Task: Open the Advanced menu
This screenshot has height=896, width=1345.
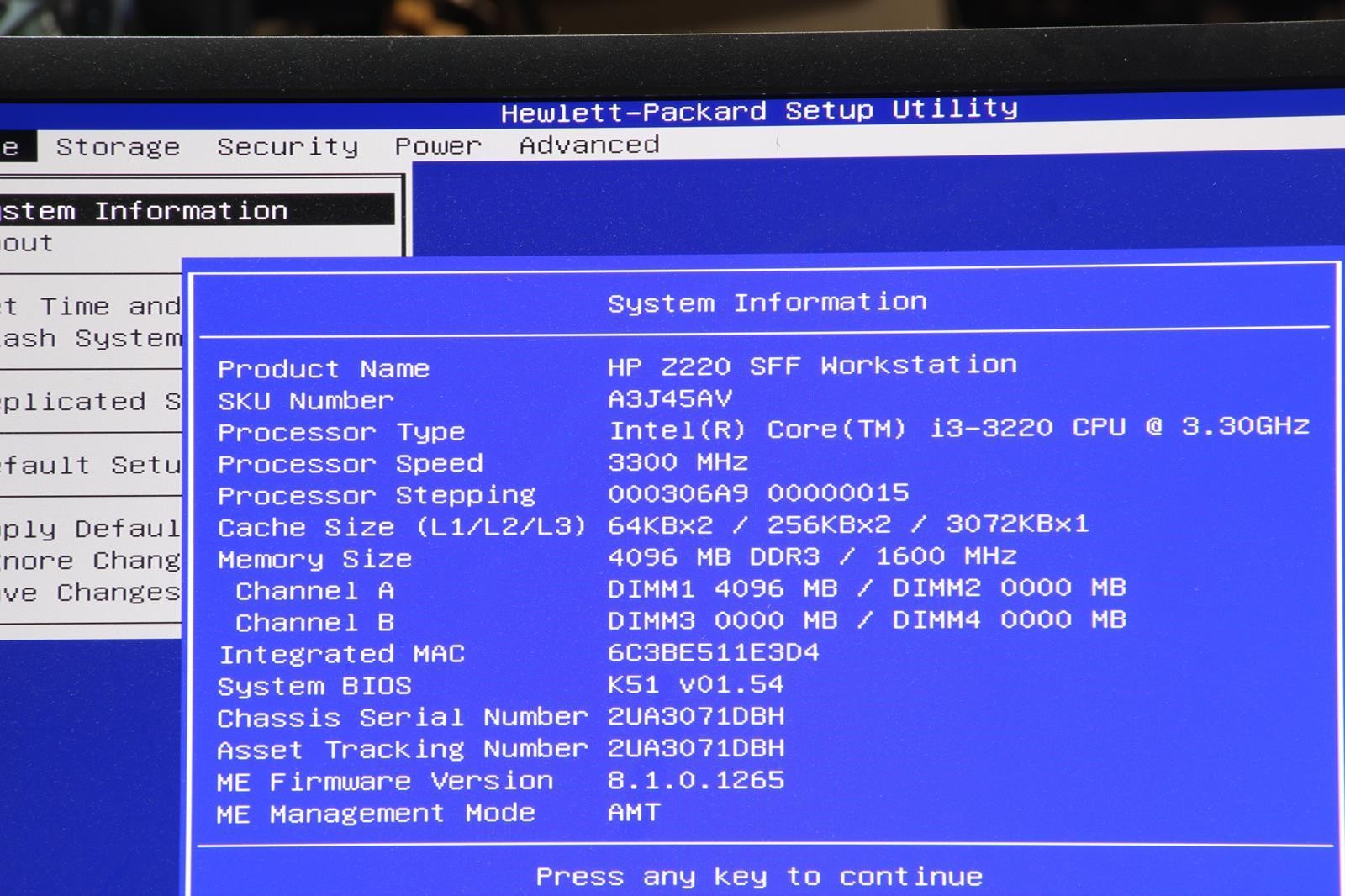Action: pyautogui.click(x=589, y=145)
